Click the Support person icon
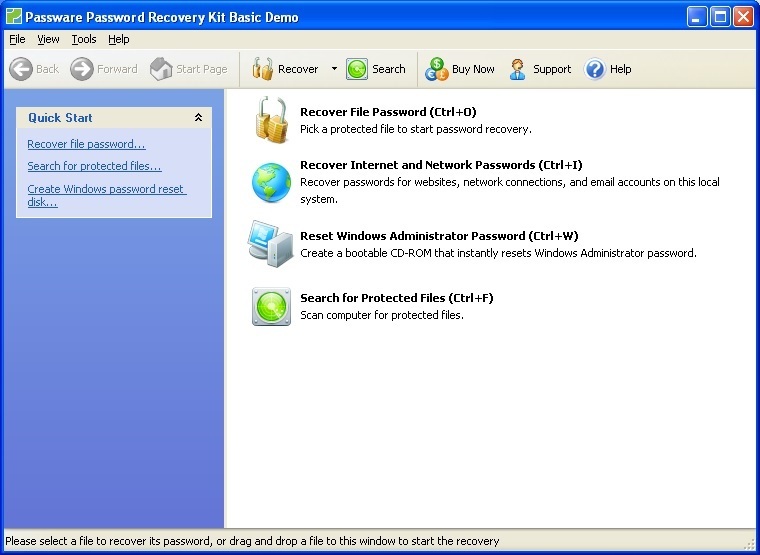Image resolution: width=760 pixels, height=555 pixels. point(518,69)
